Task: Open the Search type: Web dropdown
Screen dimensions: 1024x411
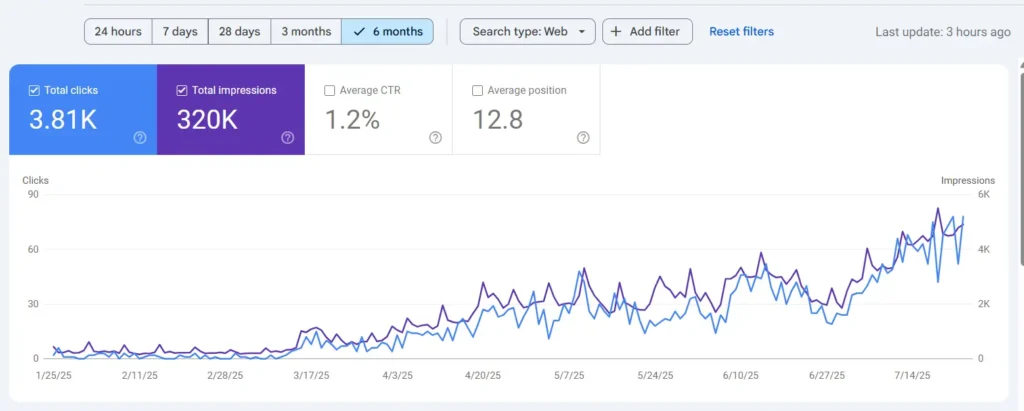Action: tap(527, 32)
